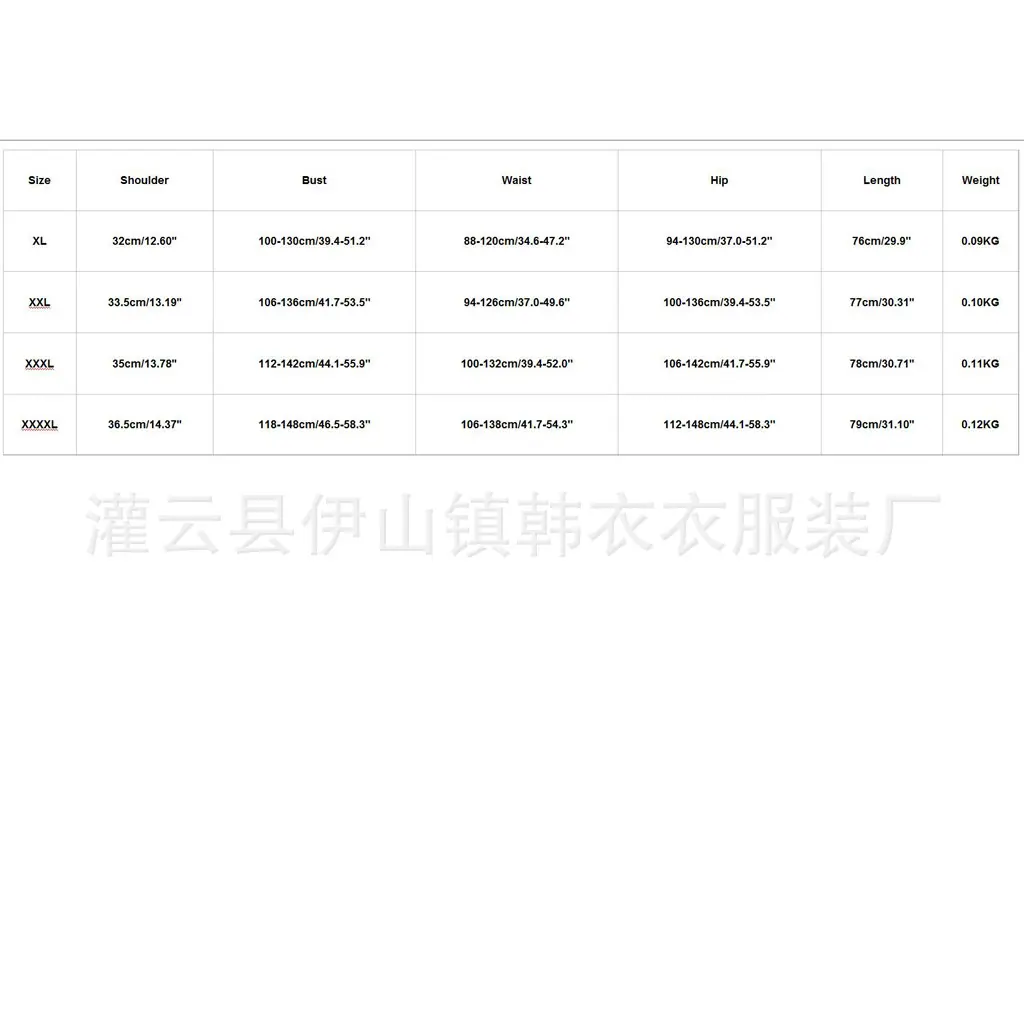Select the Weight header cell
The width and height of the screenshot is (1024, 1024).
tap(980, 180)
